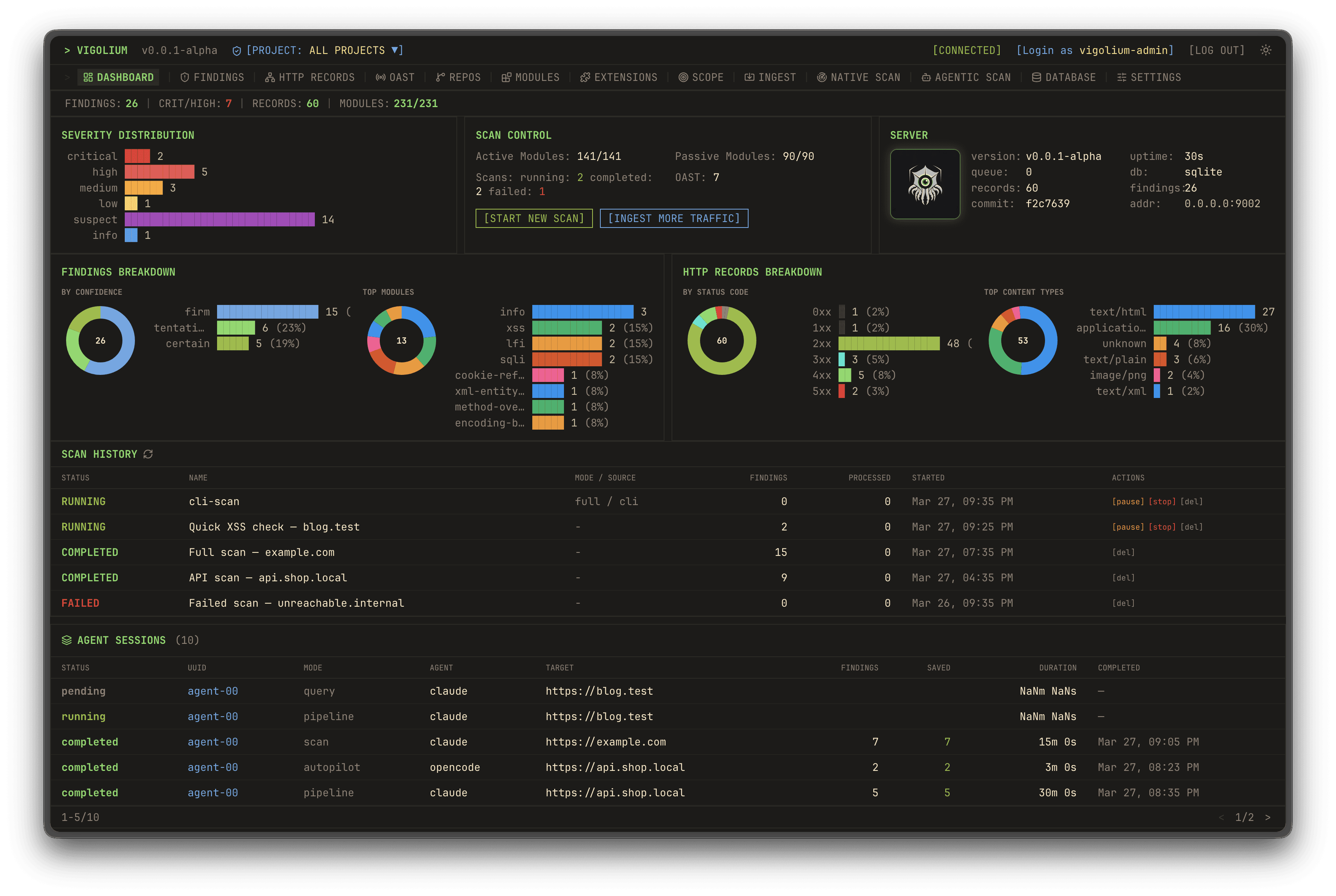The image size is (1336, 896).
Task: Click the Scan History refresh icon
Action: (148, 454)
